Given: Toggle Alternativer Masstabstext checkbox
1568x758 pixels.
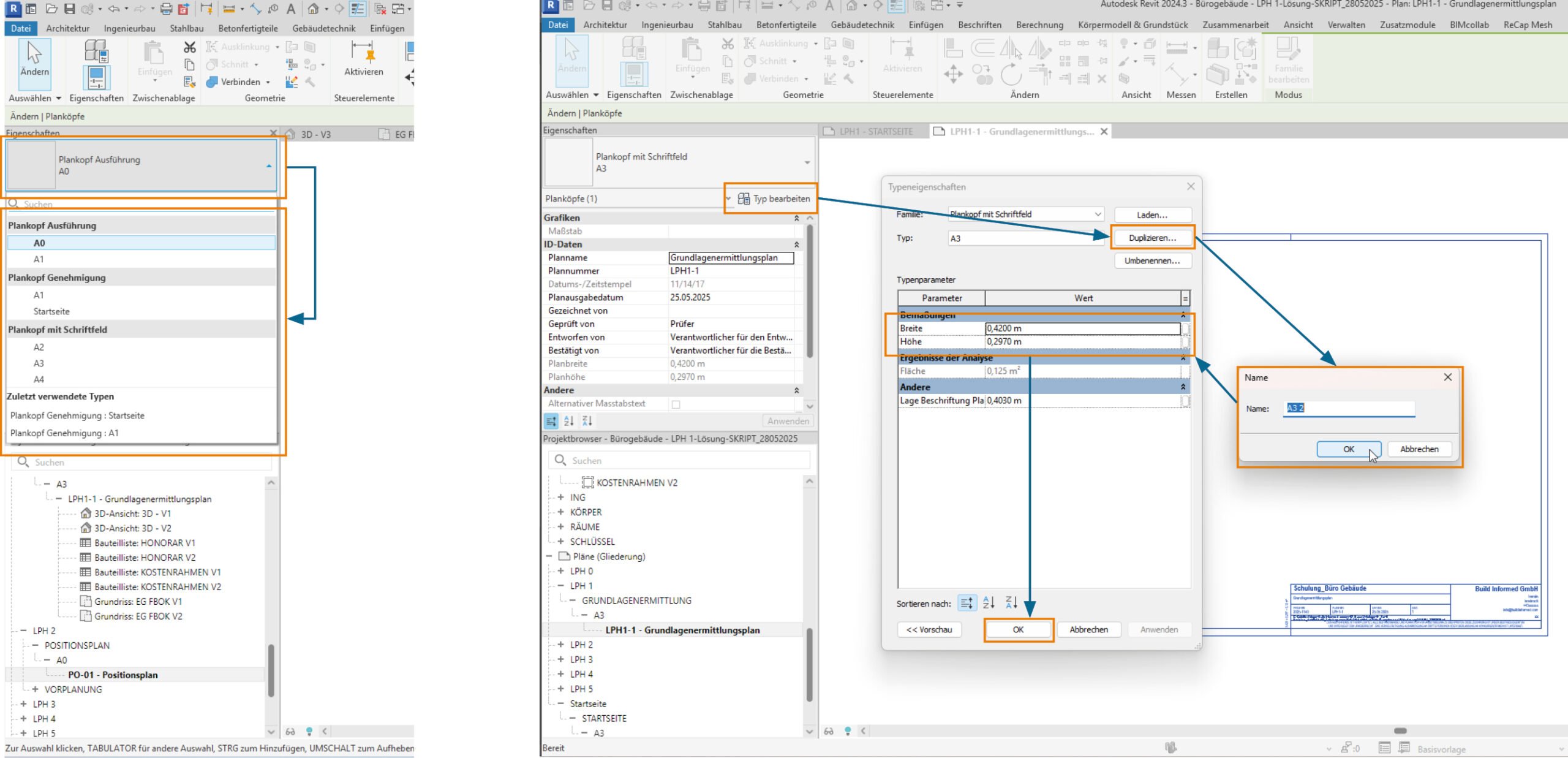Looking at the screenshot, I should coord(676,404).
